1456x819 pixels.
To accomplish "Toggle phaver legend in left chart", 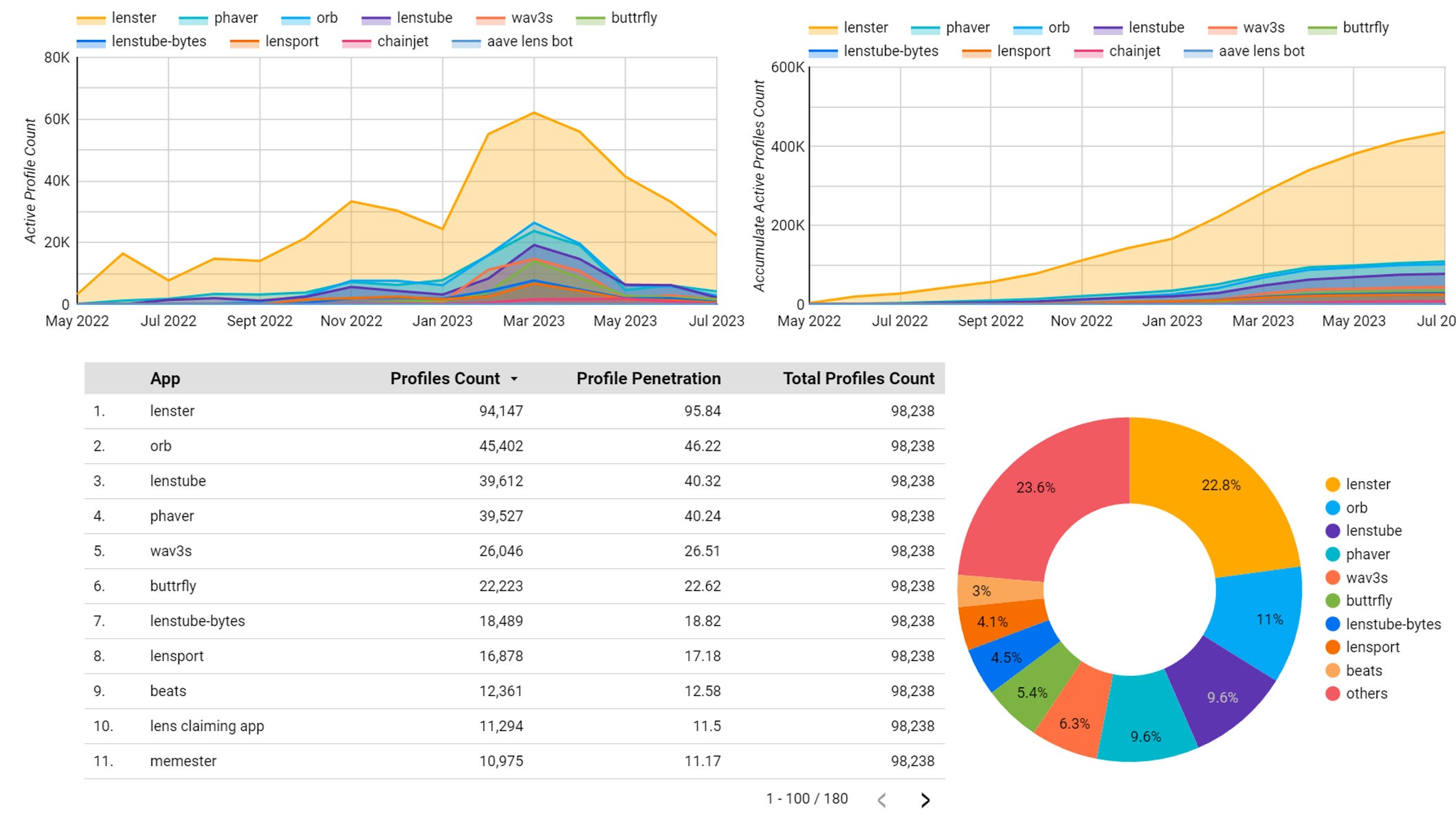I will click(x=235, y=18).
